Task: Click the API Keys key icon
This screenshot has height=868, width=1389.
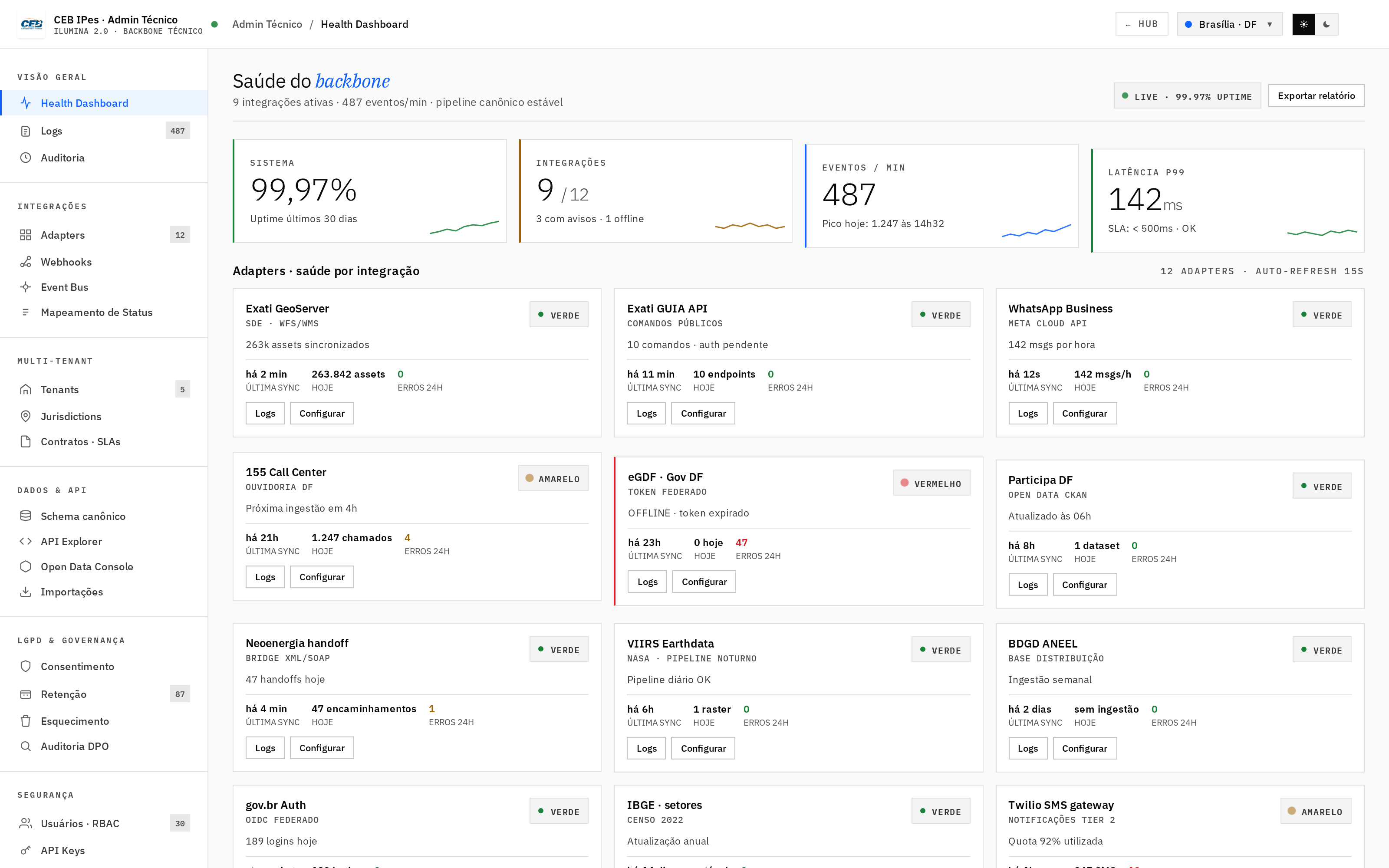Action: click(x=26, y=850)
